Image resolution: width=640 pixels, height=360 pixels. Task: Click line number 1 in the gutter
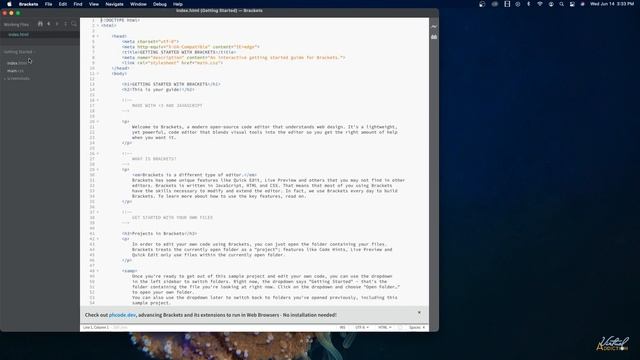(x=93, y=20)
